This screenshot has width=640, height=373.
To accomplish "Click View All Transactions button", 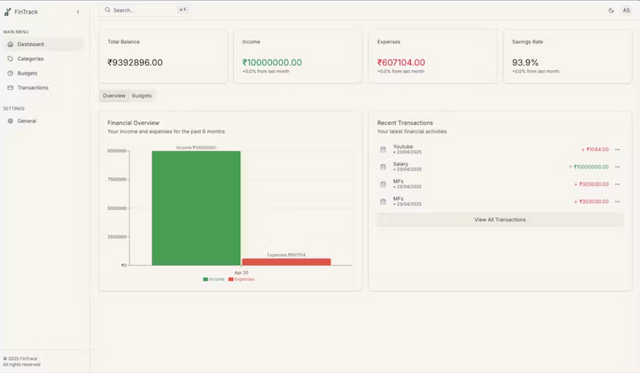I will (x=500, y=220).
